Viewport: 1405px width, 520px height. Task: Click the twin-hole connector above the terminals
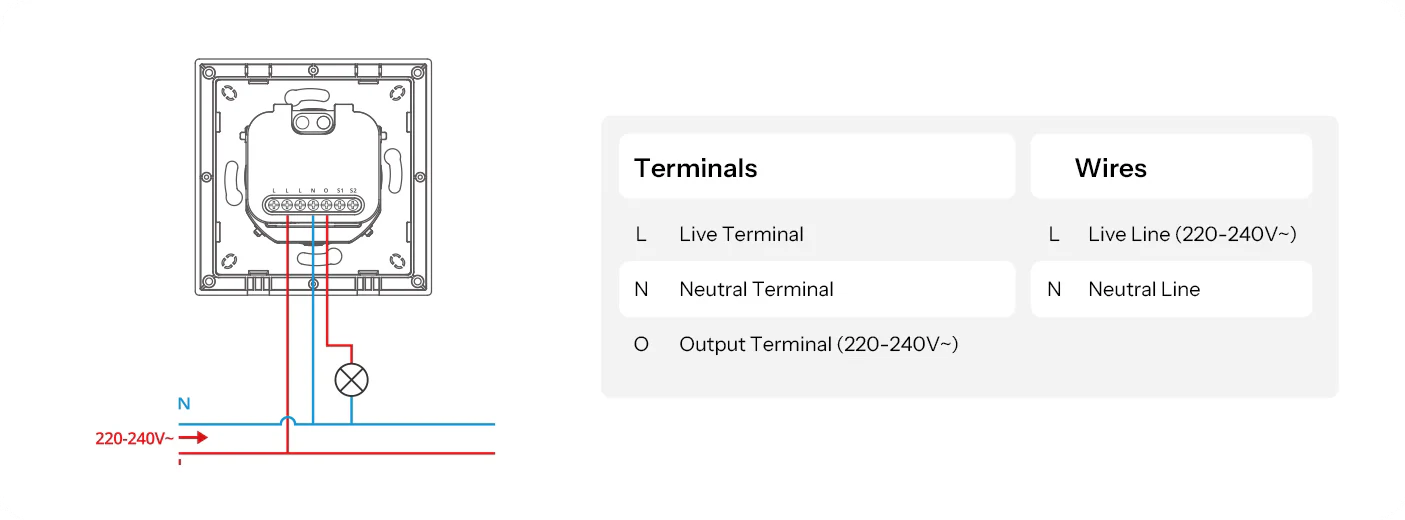tap(313, 121)
